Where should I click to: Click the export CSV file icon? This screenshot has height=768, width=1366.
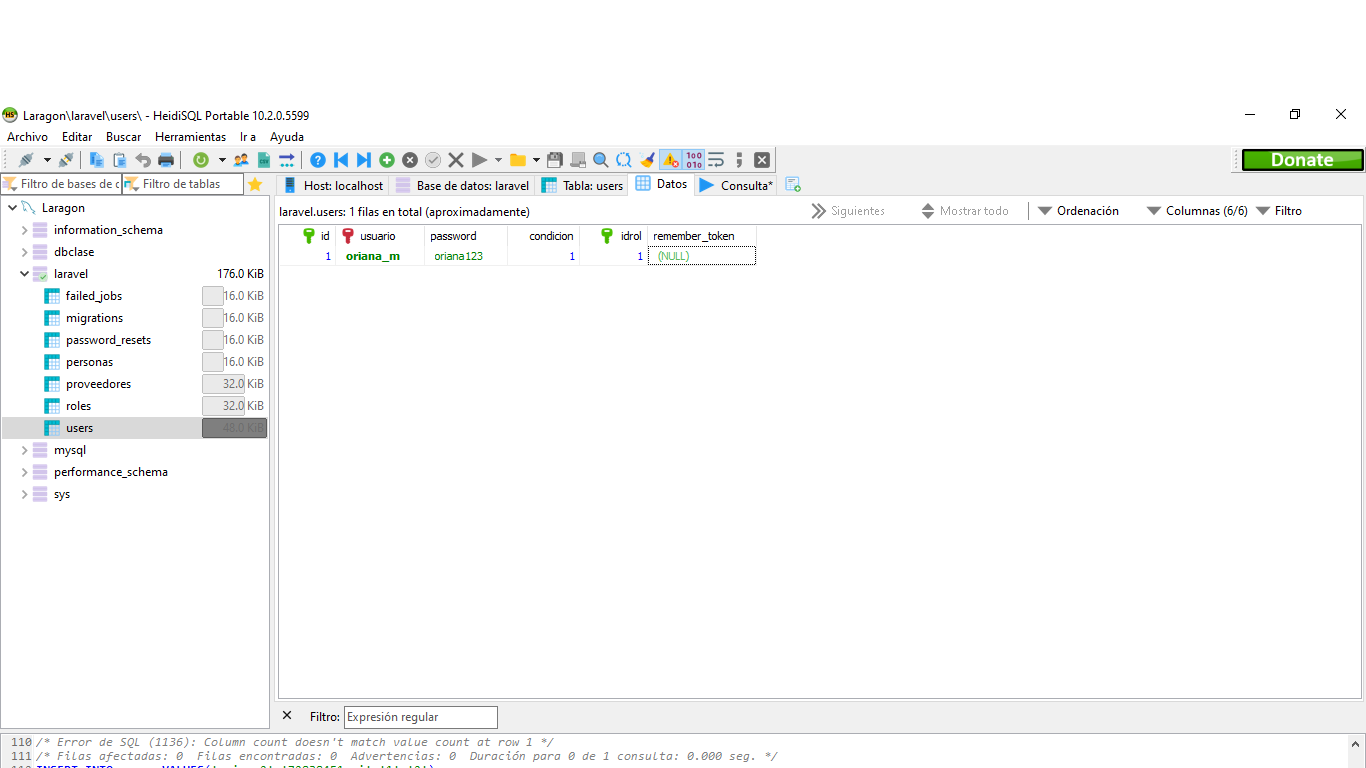click(264, 160)
